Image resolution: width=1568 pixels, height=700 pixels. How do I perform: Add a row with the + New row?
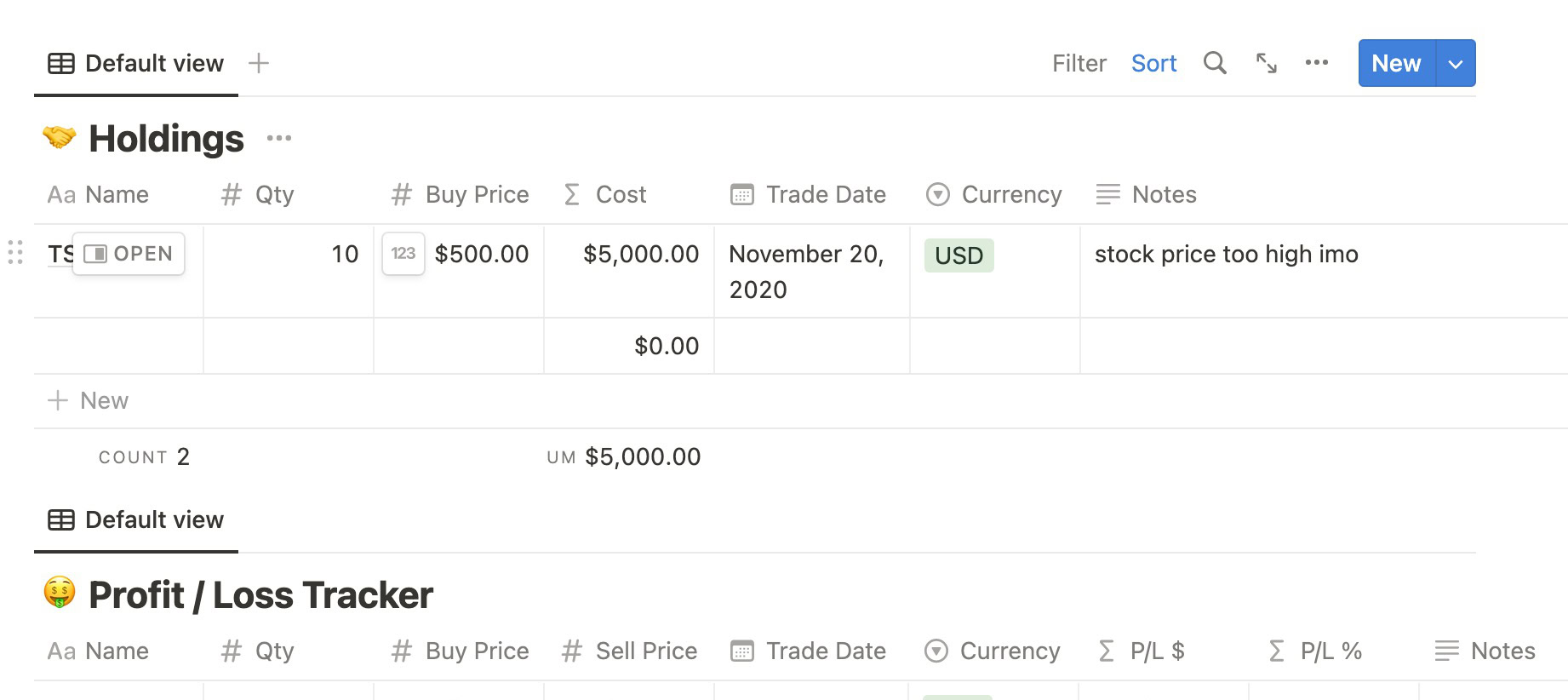coord(89,401)
